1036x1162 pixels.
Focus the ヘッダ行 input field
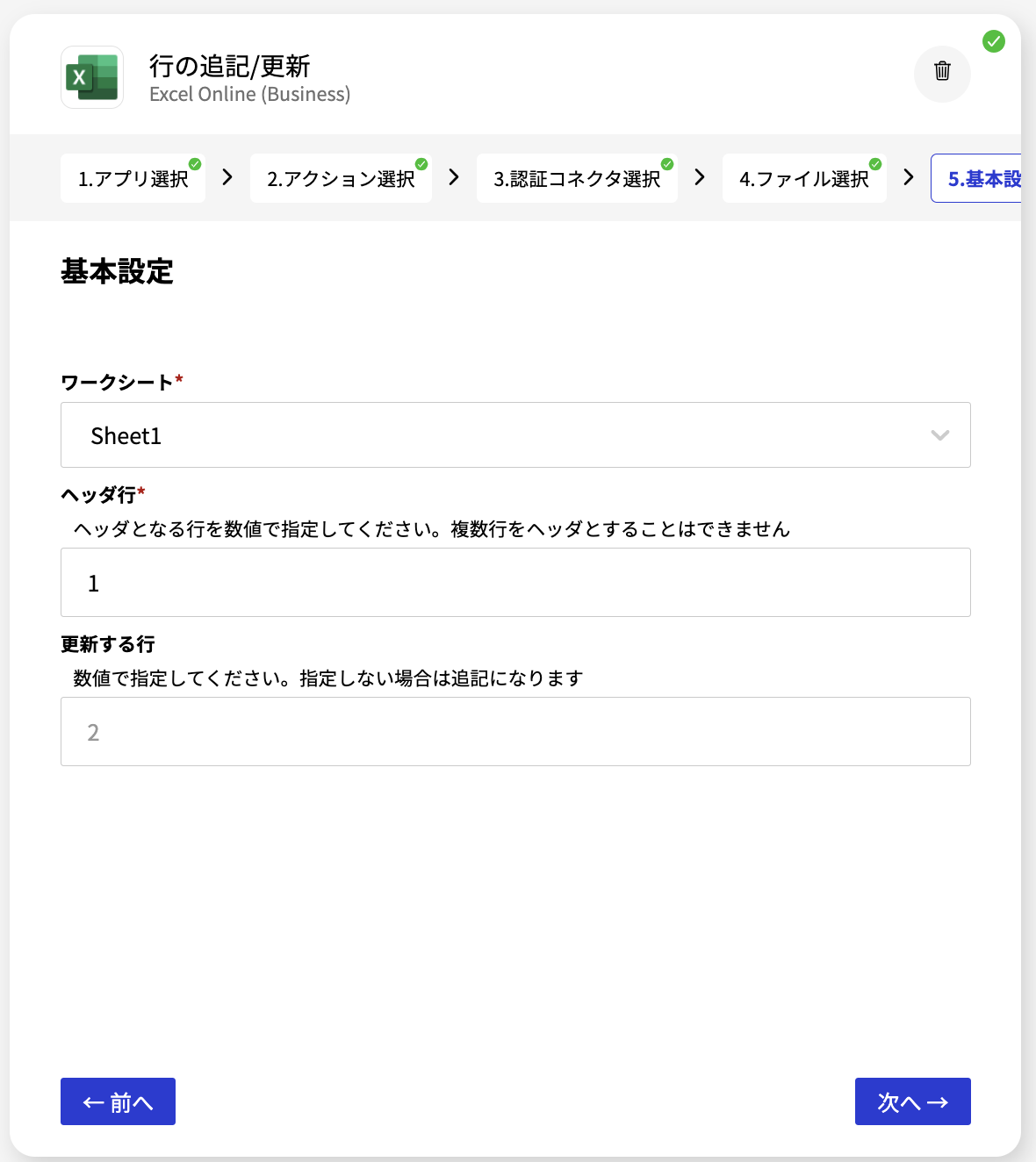click(515, 583)
